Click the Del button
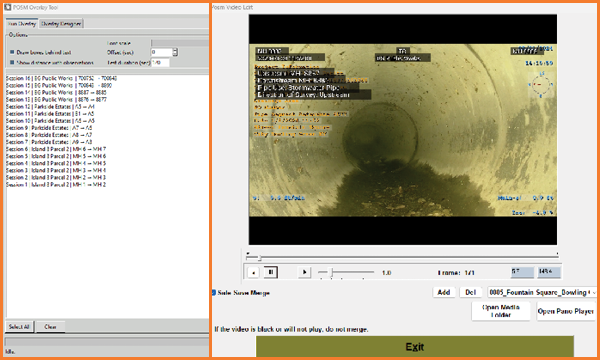600x360 pixels. pos(471,292)
